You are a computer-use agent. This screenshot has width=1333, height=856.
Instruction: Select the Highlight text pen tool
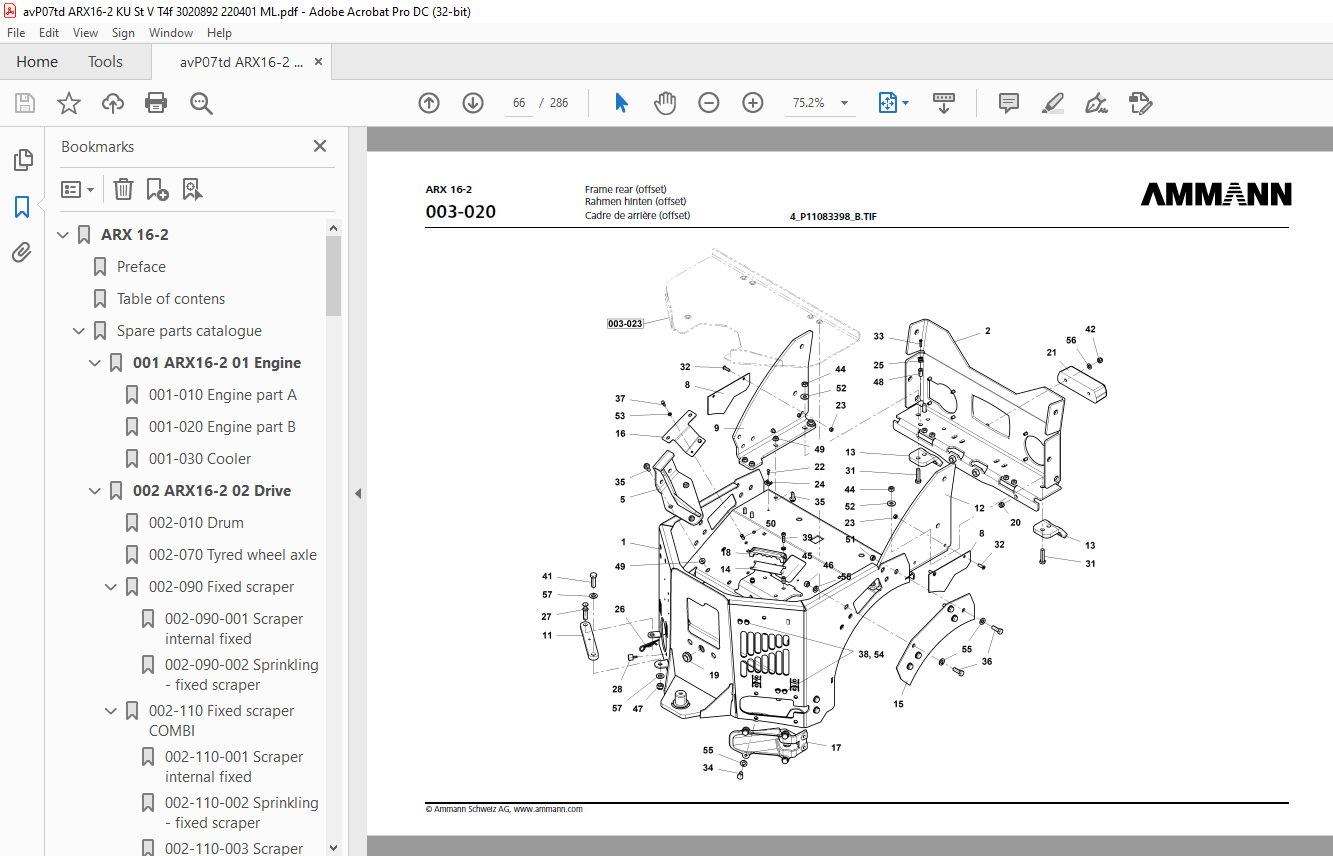point(1052,103)
